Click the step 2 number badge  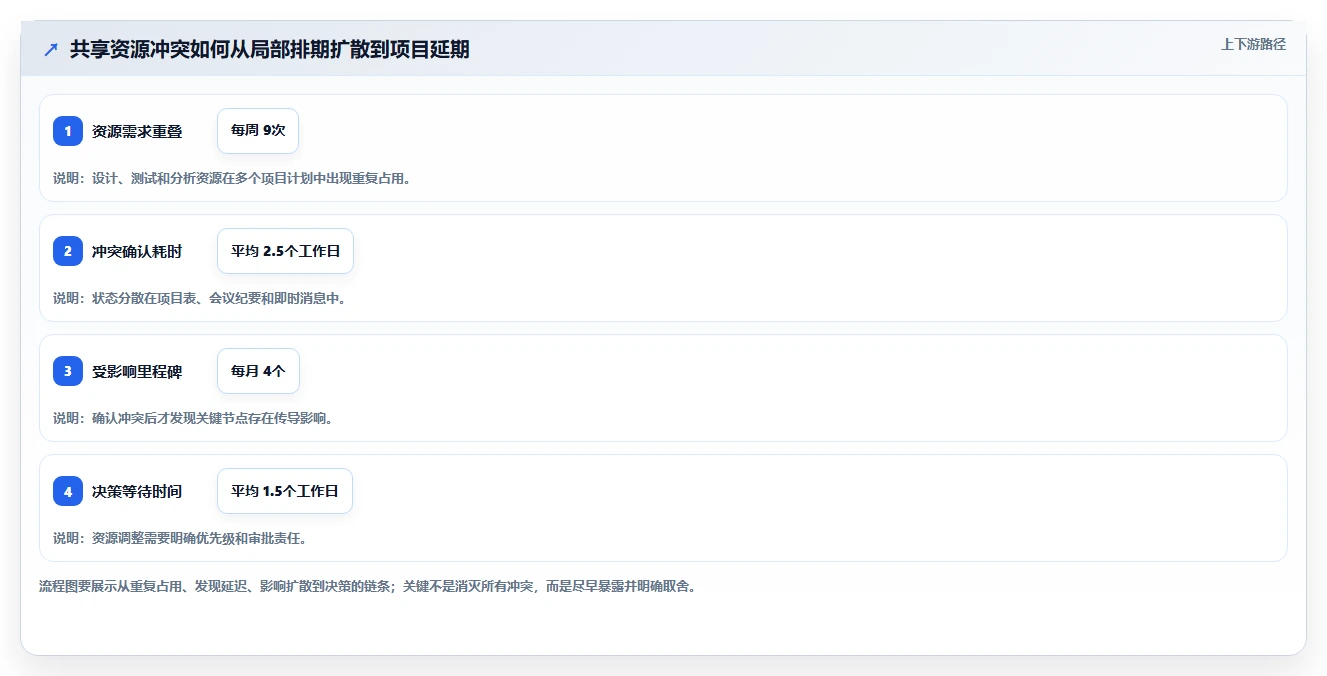coord(68,251)
